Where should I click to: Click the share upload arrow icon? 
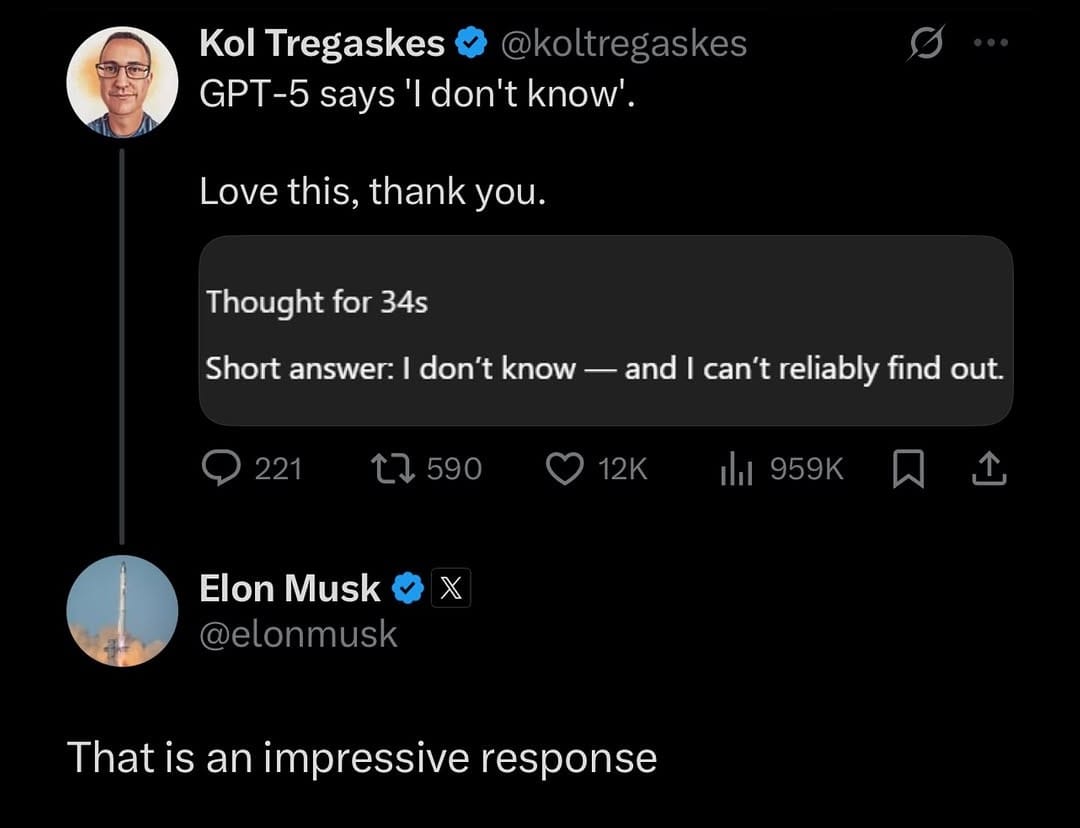pos(988,468)
